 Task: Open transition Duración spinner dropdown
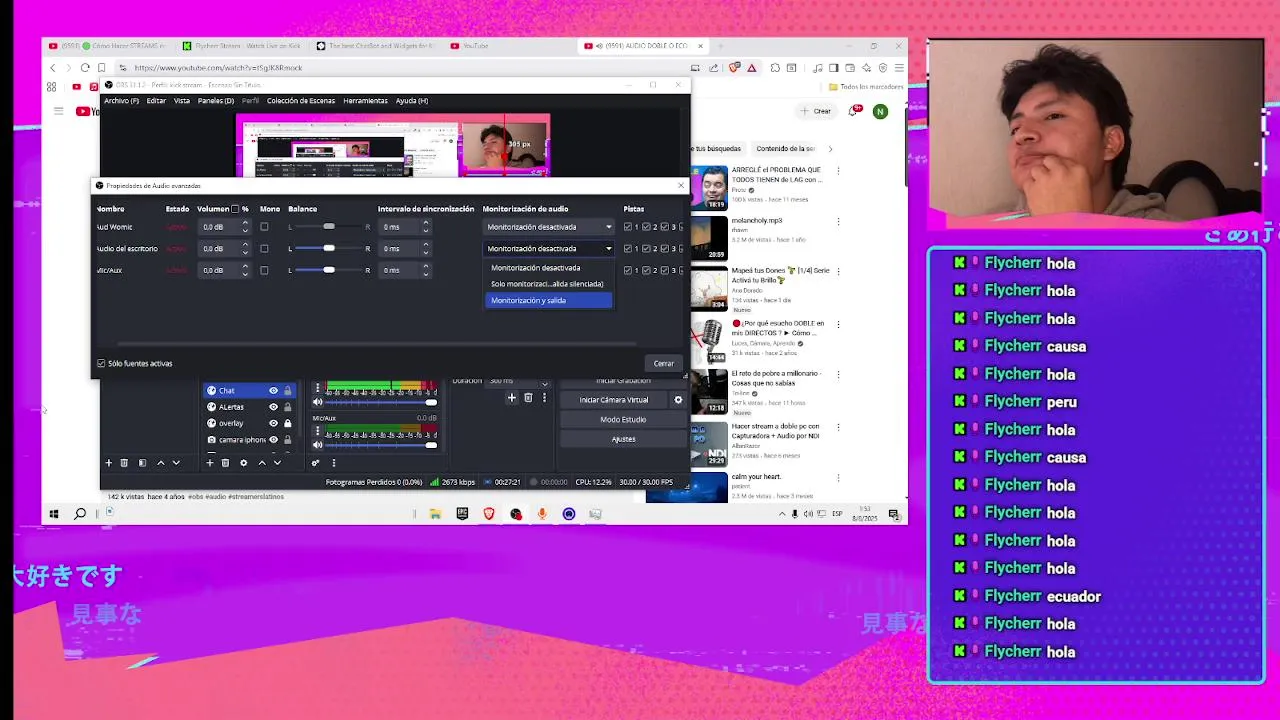coord(544,383)
